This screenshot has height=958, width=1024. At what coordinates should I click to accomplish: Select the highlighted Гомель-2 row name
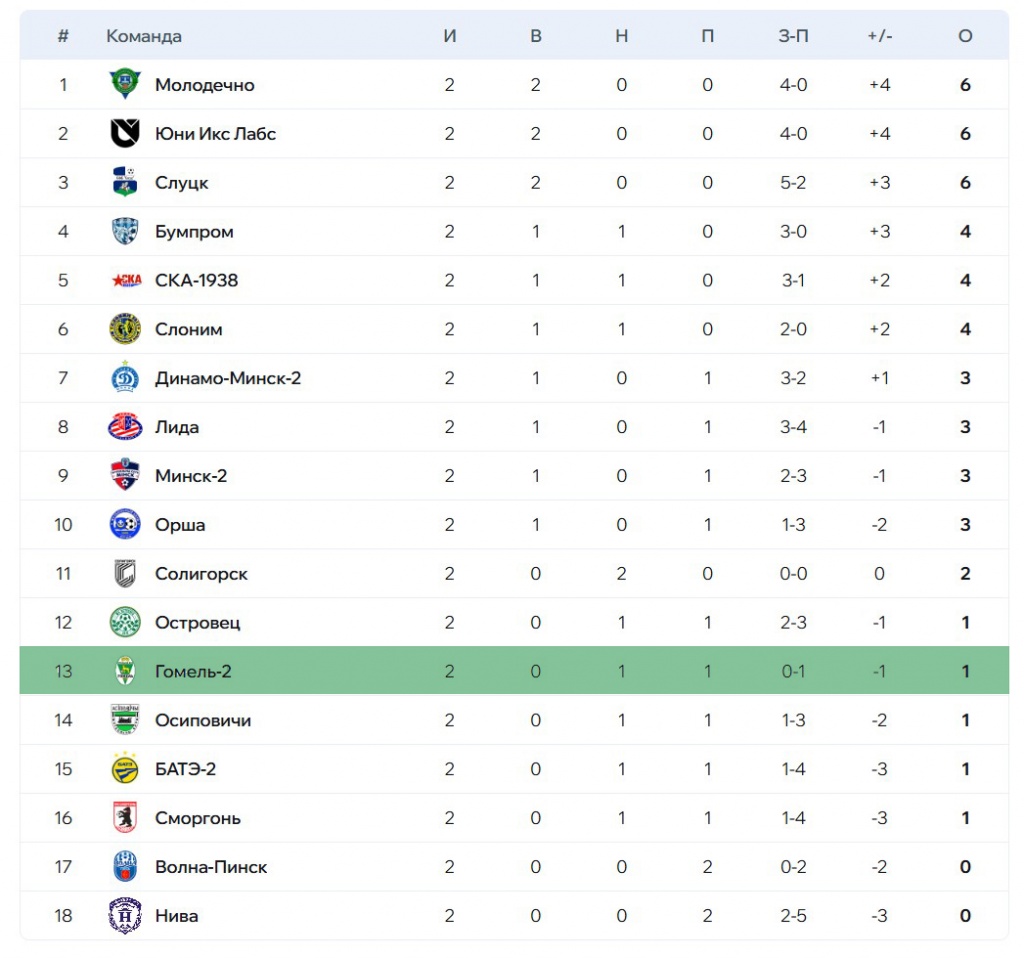tap(193, 672)
